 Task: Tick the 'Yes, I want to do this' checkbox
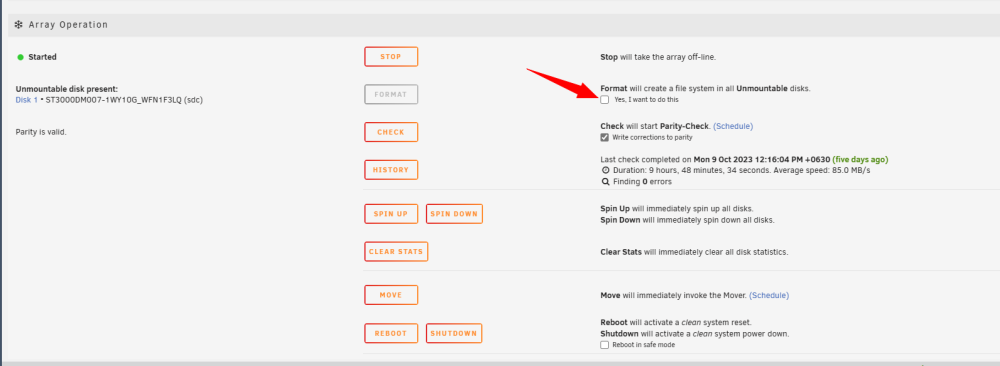click(x=605, y=100)
